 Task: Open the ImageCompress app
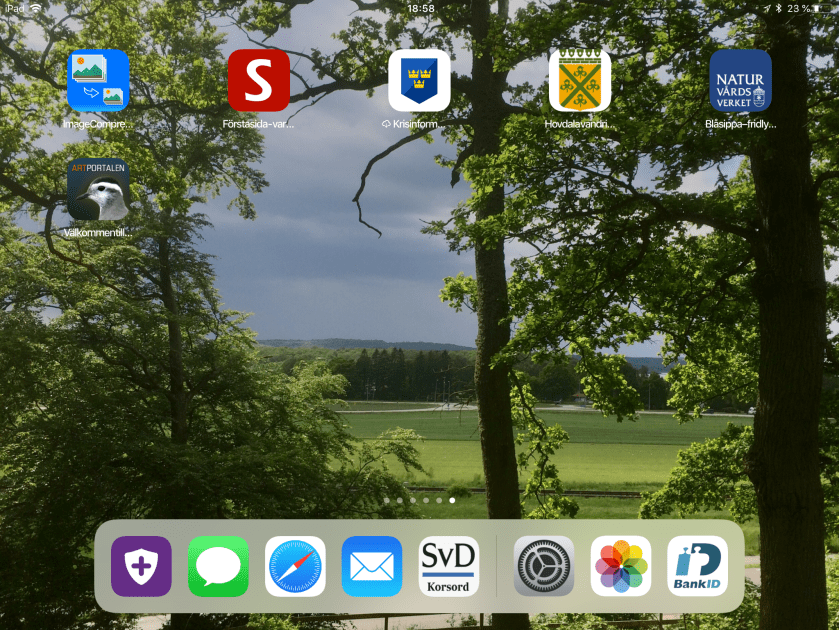98,80
